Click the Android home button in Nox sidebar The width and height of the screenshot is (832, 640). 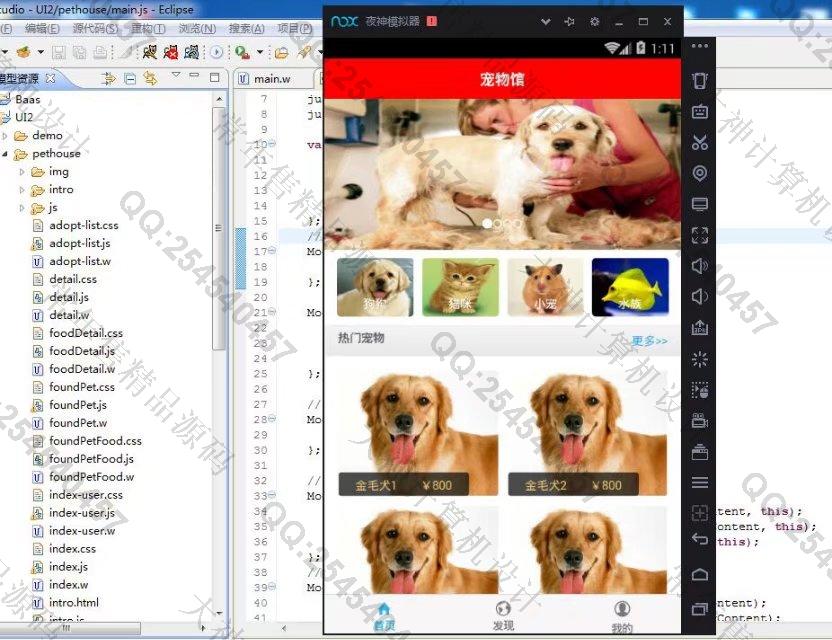tap(699, 574)
